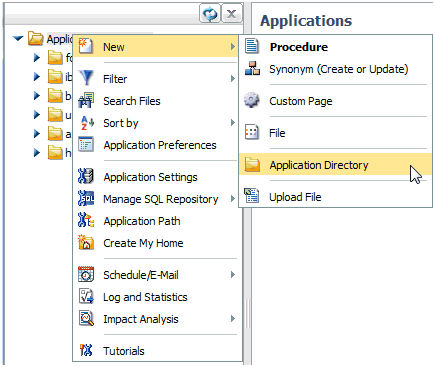Expand the last folder starting with h
435x367 pixels.
[37, 153]
